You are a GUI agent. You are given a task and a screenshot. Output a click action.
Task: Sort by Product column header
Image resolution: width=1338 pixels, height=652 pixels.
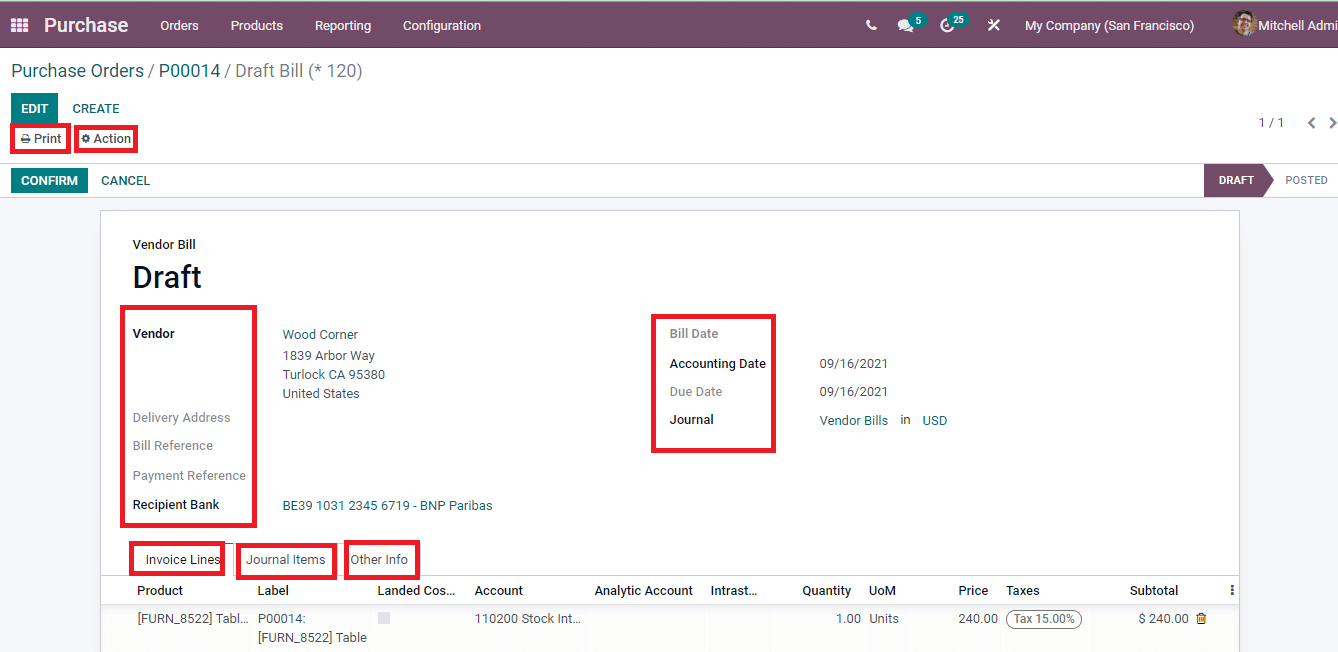(160, 591)
